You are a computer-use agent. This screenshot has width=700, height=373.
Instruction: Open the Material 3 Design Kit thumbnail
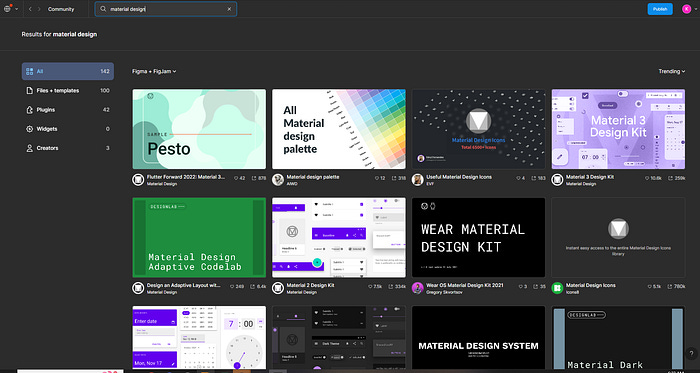(x=618, y=129)
